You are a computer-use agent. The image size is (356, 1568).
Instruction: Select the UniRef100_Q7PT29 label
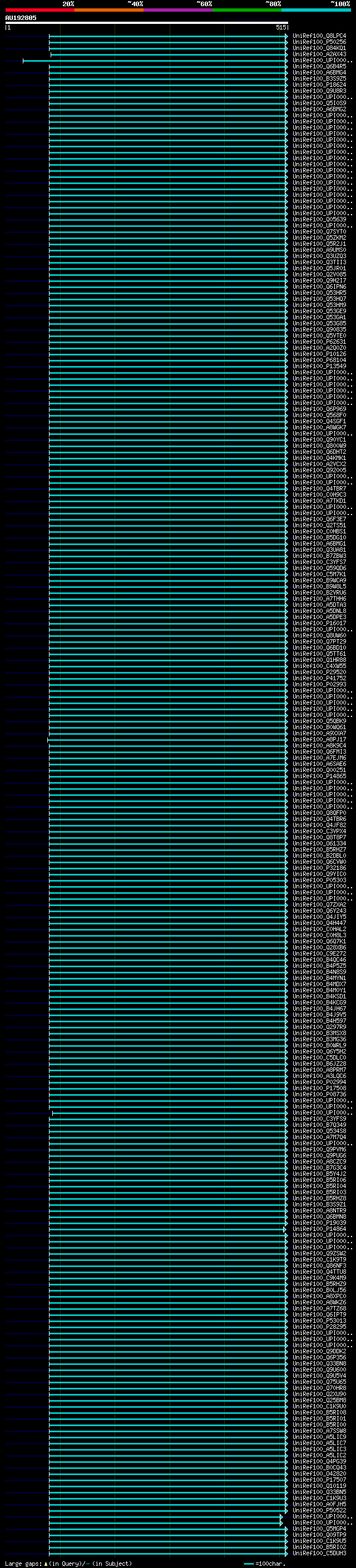click(319, 641)
